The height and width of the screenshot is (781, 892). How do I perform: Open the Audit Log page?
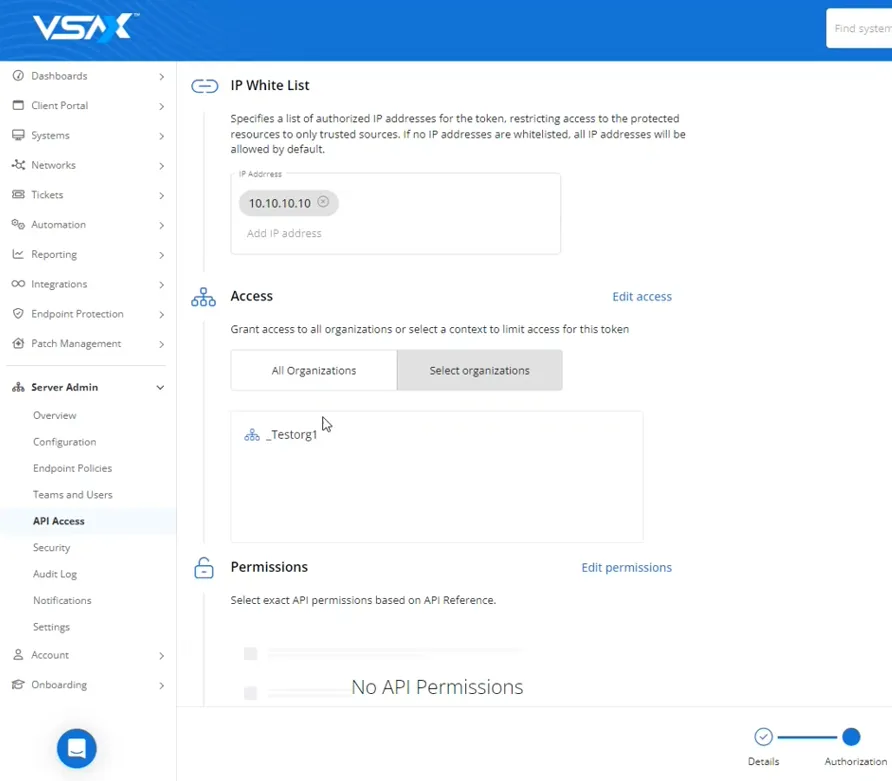tap(55, 574)
